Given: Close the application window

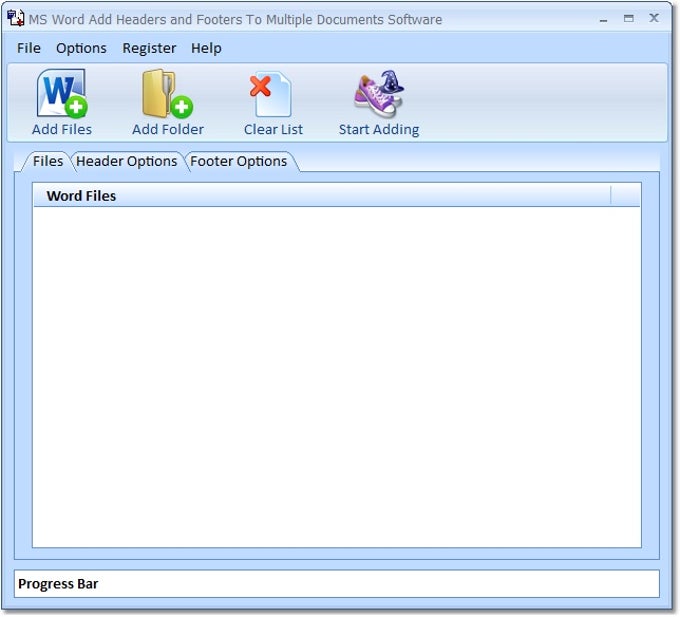Looking at the screenshot, I should [x=654, y=18].
